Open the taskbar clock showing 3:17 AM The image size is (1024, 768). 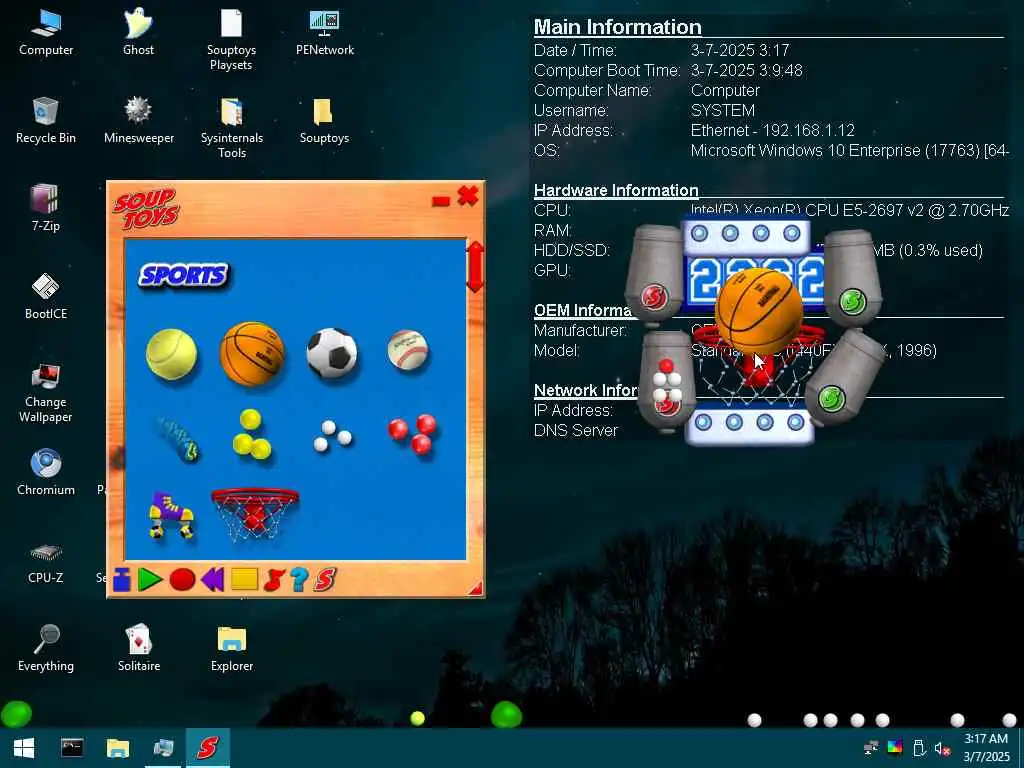[x=987, y=748]
